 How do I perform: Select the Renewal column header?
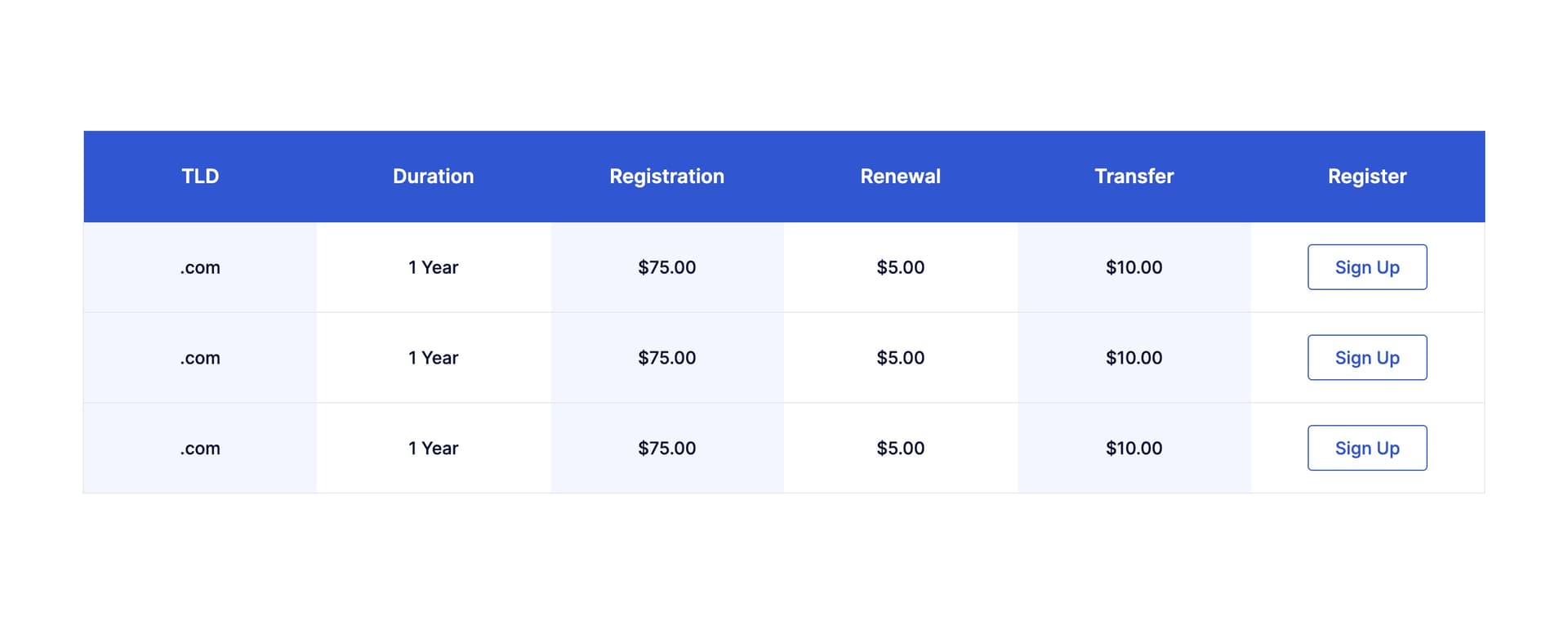pyautogui.click(x=900, y=176)
